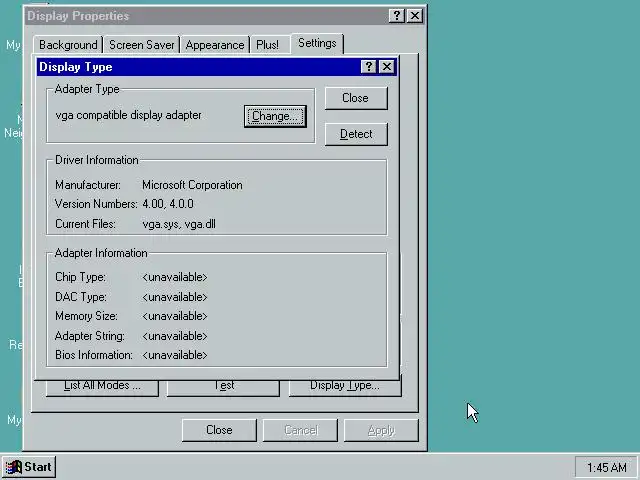Click the Display Type... button in Settings
Viewport: 640px width, 480px height.
(x=345, y=388)
